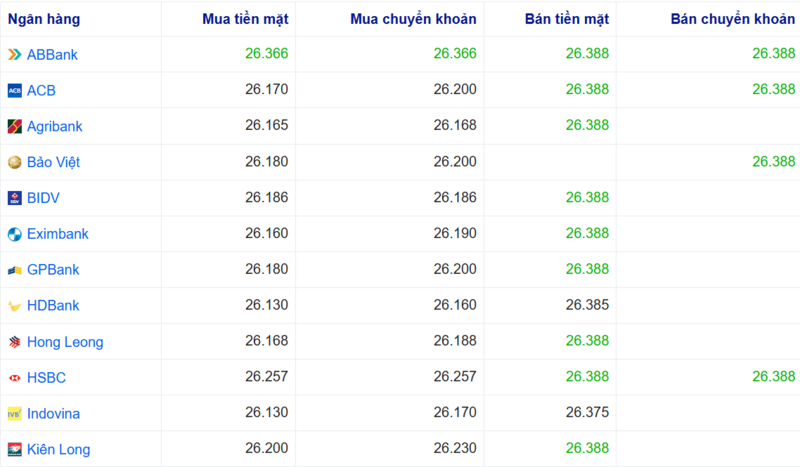Image resolution: width=800 pixels, height=467 pixels.
Task: Click the GPBank logo icon
Action: pos(14,270)
